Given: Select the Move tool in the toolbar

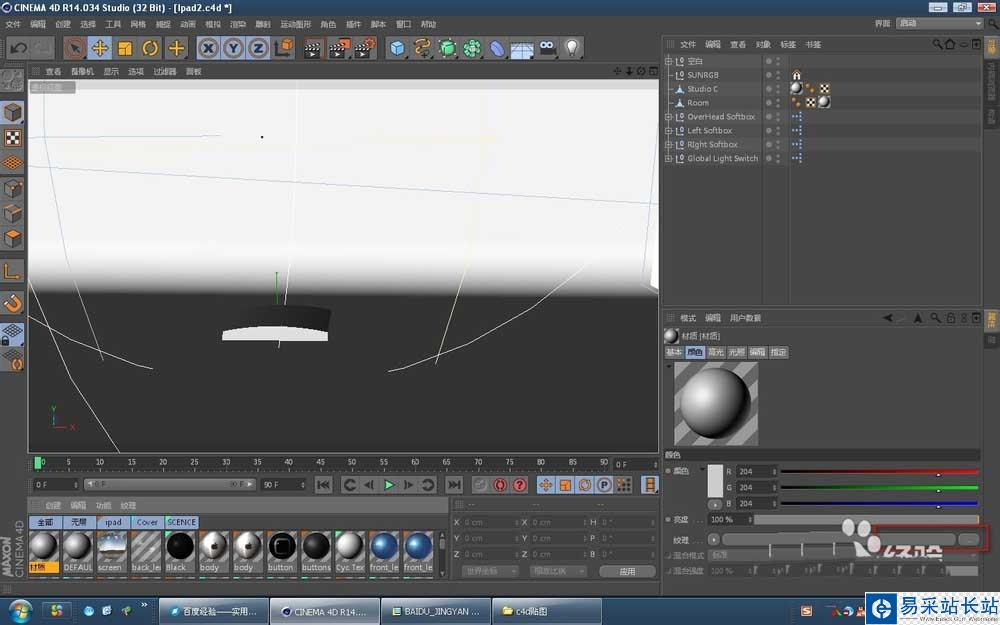Looking at the screenshot, I should [x=100, y=47].
